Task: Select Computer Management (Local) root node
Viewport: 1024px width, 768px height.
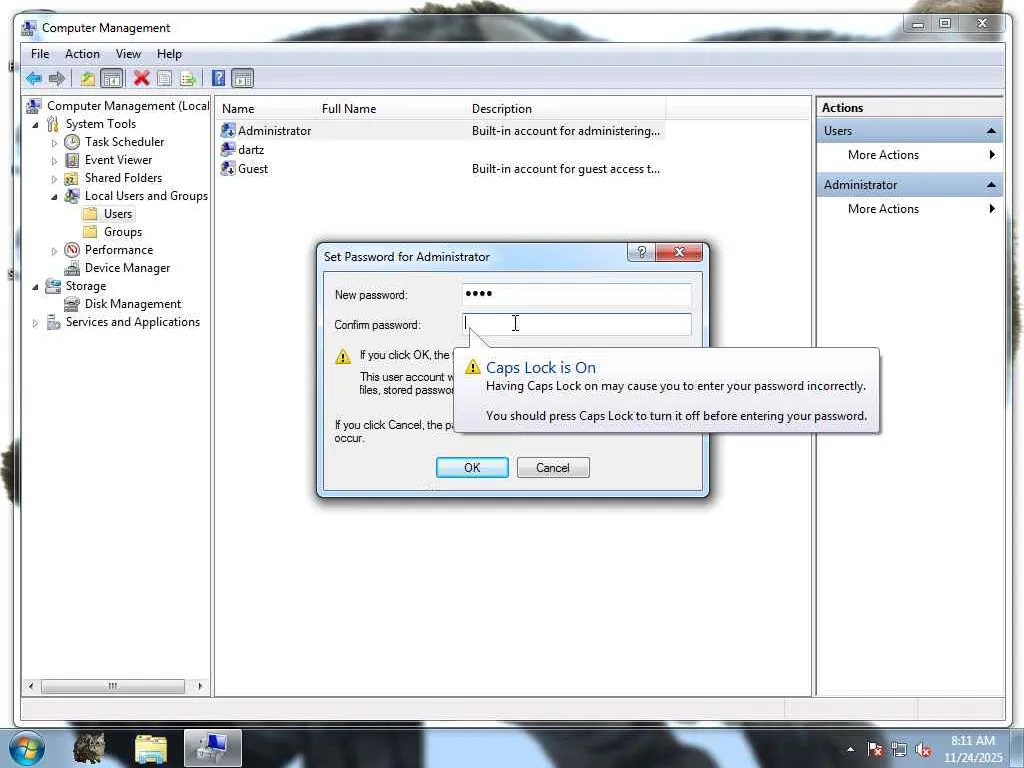Action: [128, 106]
